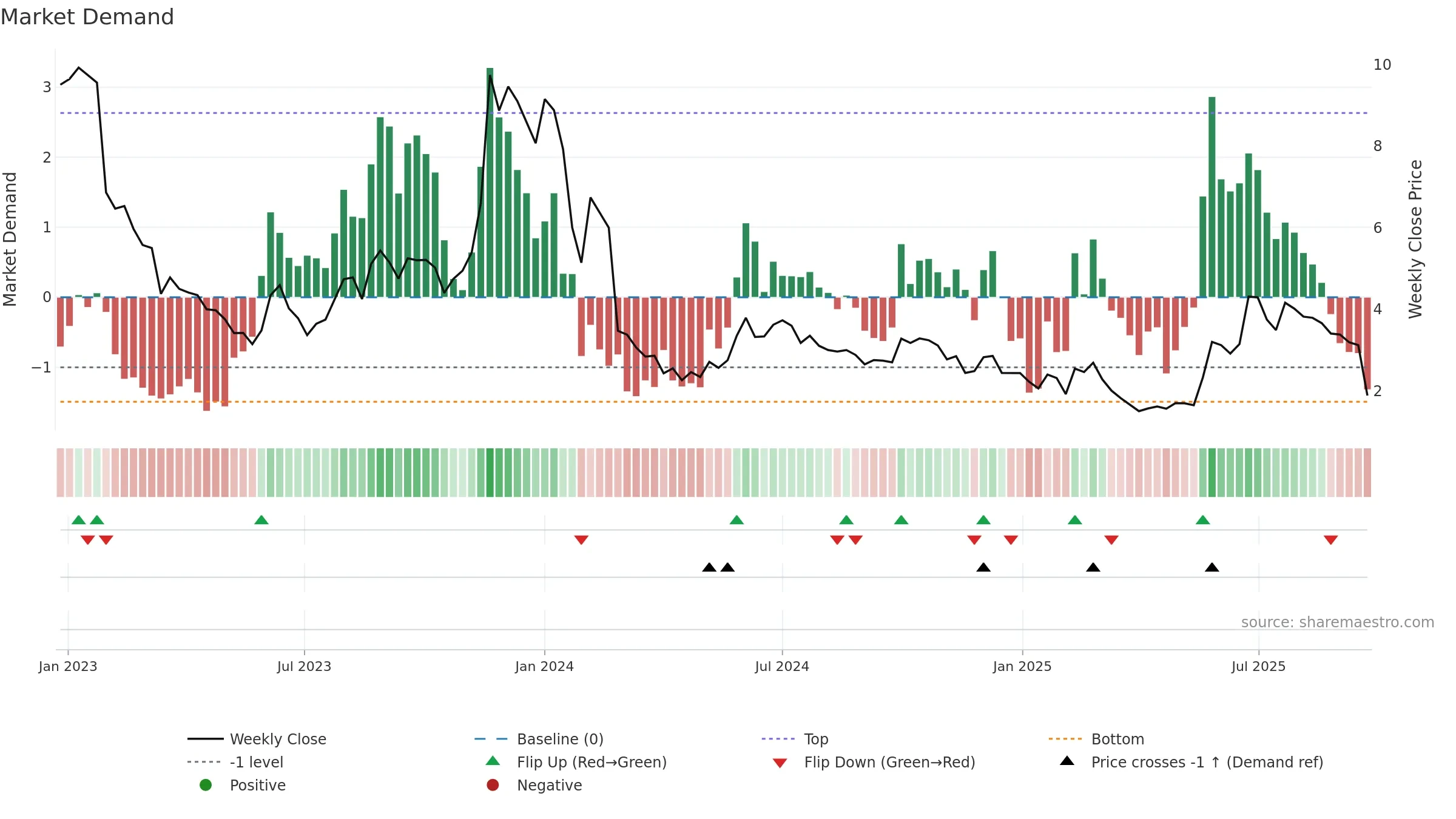Viewport: 1456px width, 819px height.
Task: Click the right-axis value 10
Action: [1382, 65]
